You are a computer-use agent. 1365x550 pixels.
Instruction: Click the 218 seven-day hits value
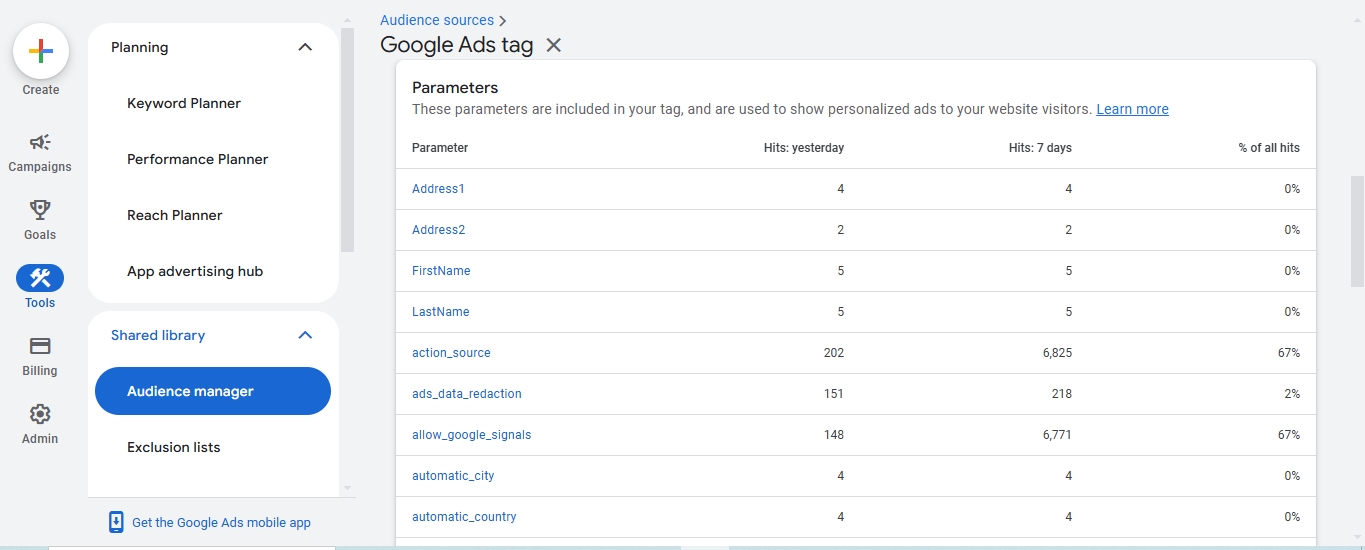click(x=1062, y=394)
